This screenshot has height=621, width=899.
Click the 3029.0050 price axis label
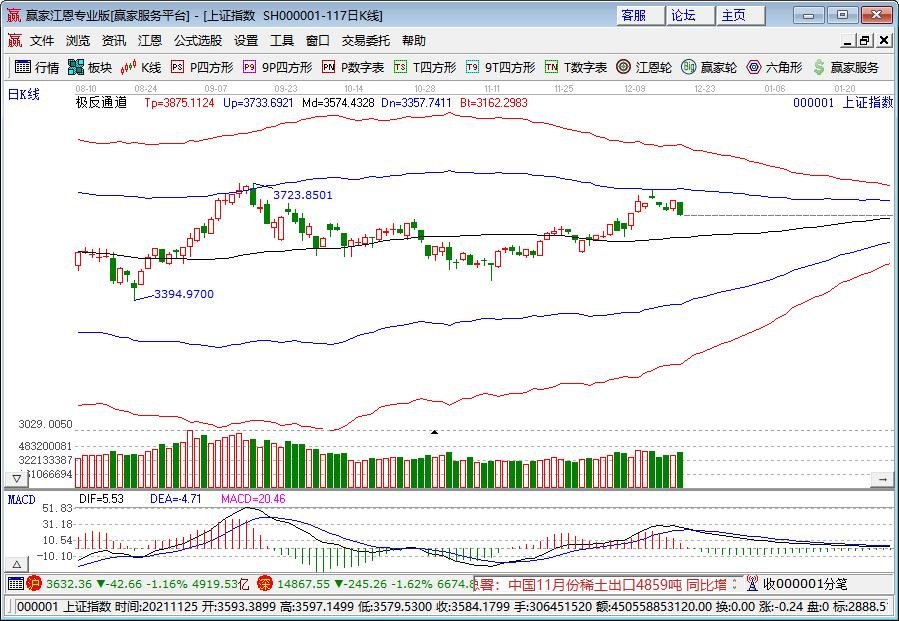tap(46, 424)
